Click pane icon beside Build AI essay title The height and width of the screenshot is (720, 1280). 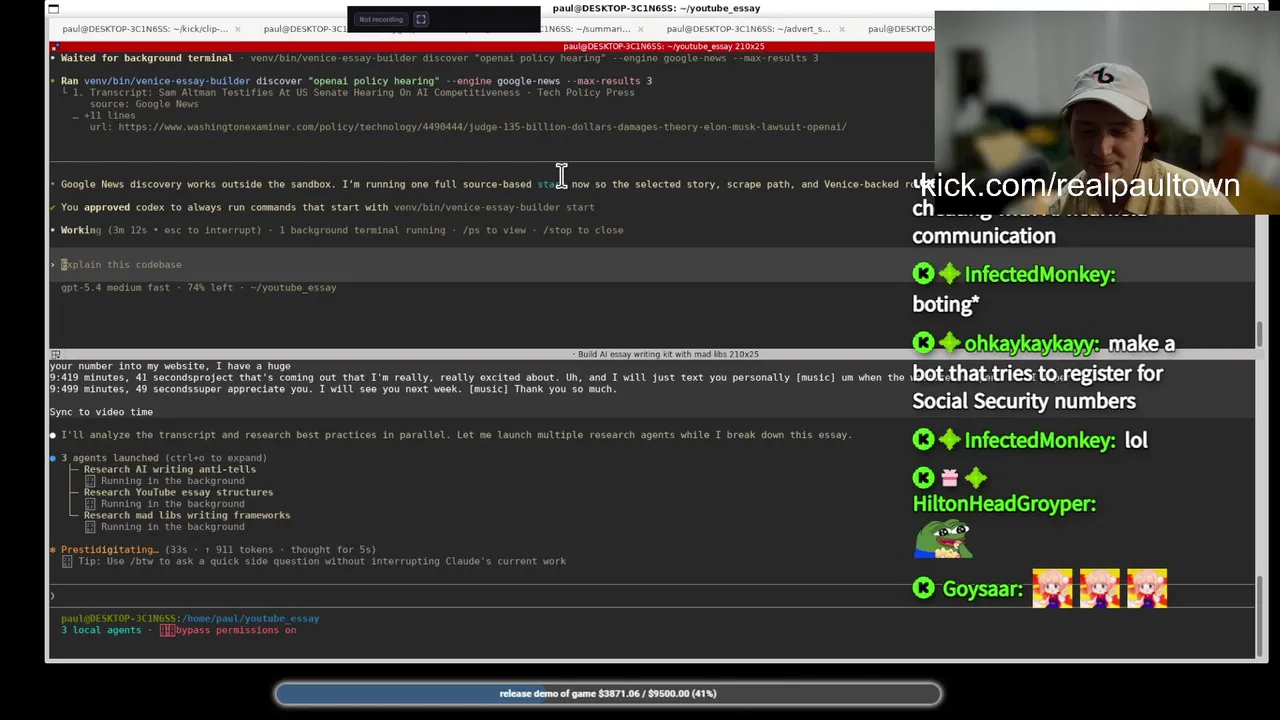[x=55, y=354]
